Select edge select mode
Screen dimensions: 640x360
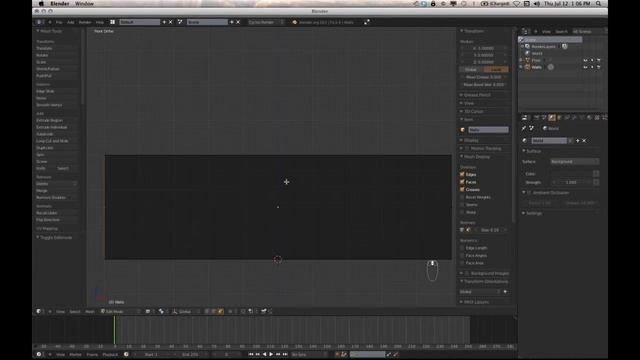coord(214,311)
